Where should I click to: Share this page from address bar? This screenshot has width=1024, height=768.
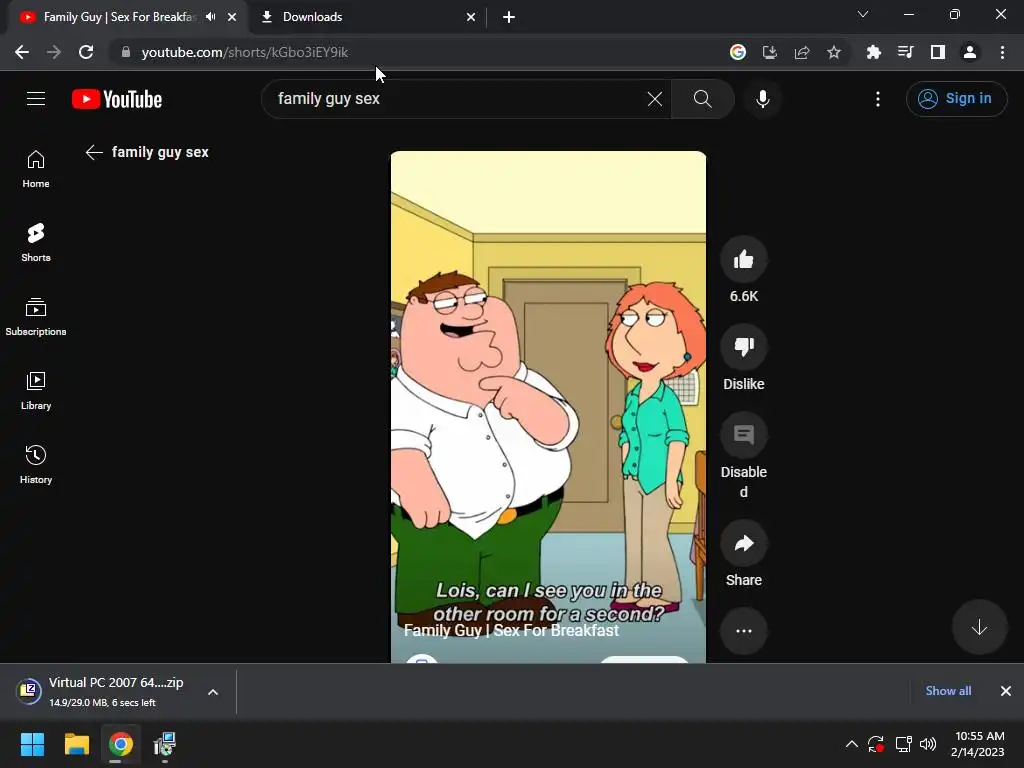(802, 52)
